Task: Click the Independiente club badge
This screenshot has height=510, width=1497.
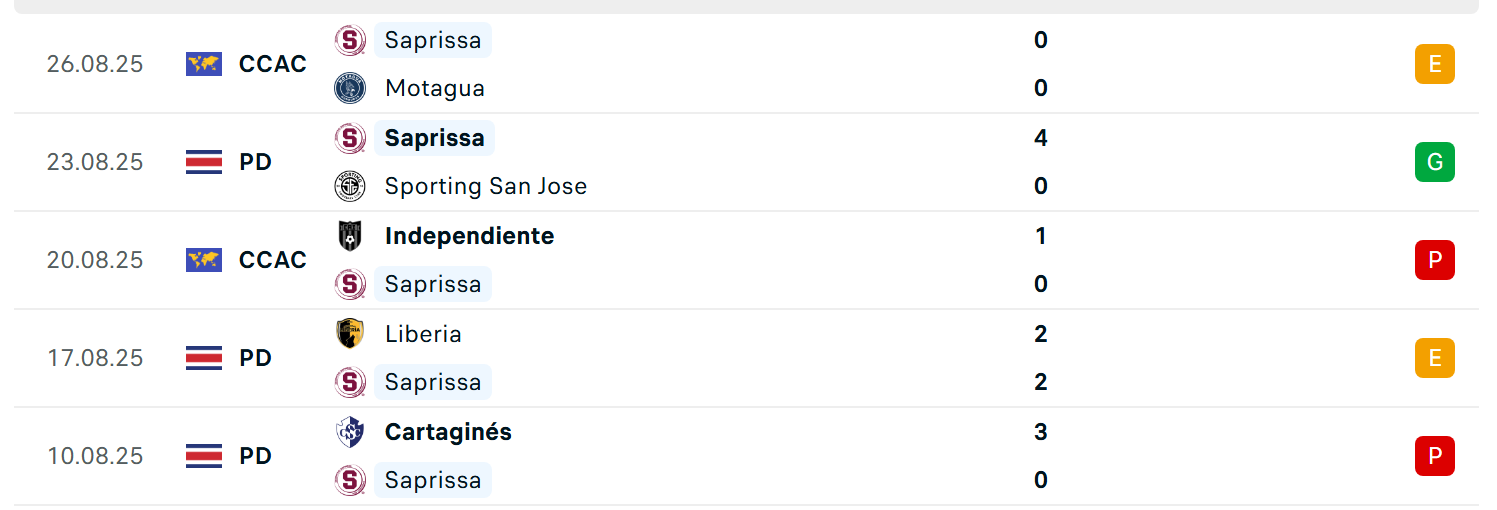Action: point(350,236)
